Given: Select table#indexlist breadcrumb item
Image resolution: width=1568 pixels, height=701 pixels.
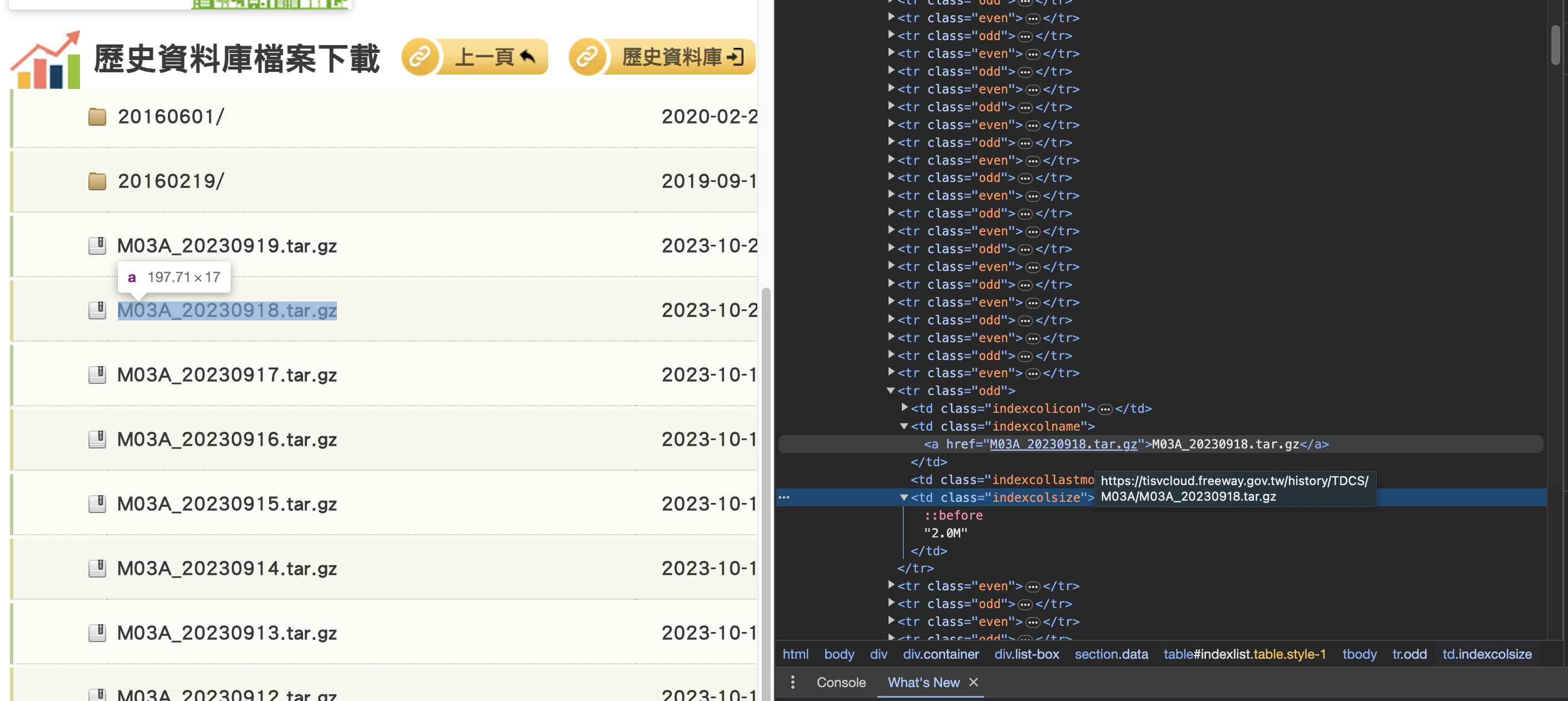Looking at the screenshot, I should (1244, 654).
